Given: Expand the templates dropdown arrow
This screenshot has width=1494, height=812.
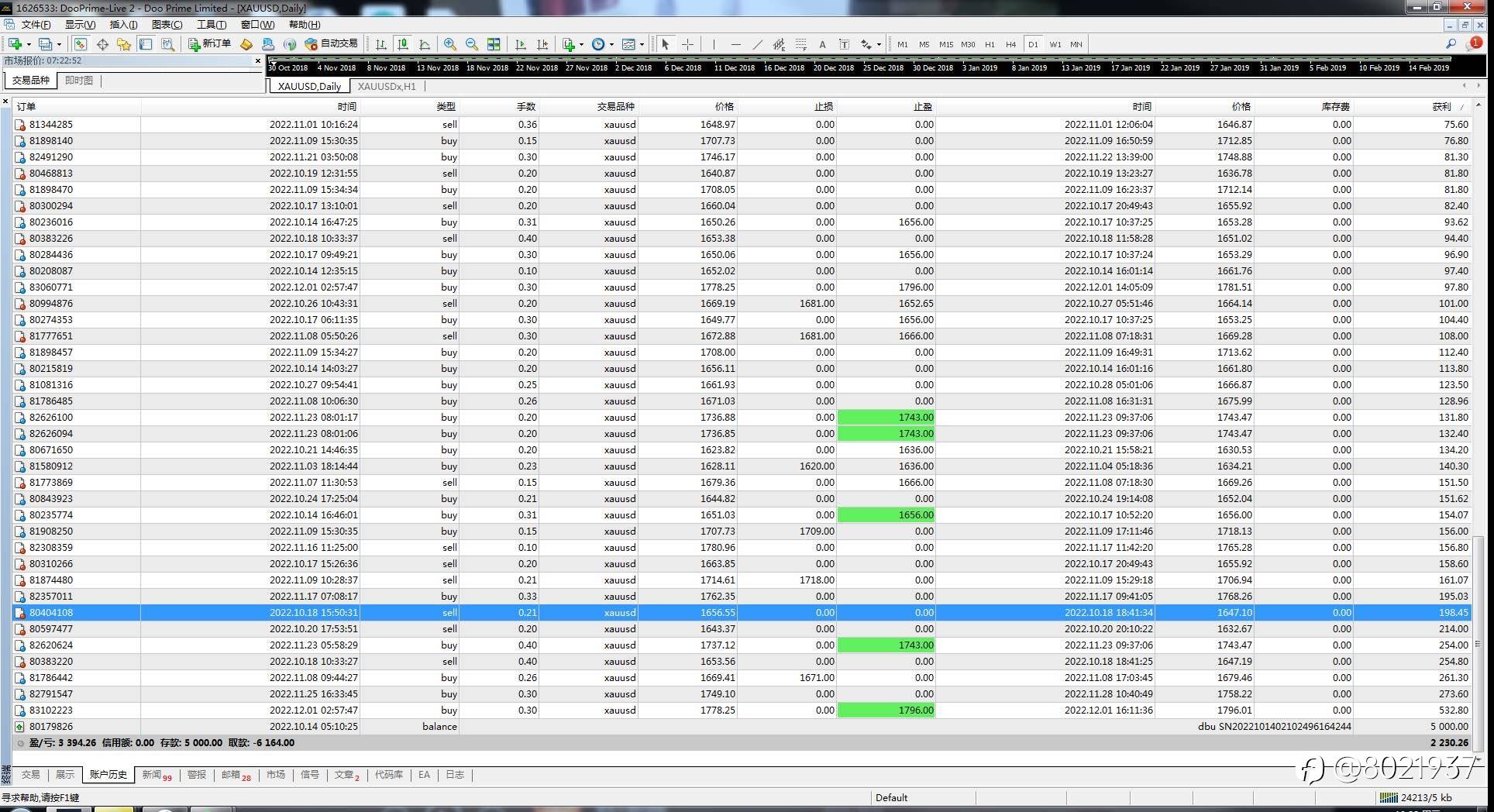Looking at the screenshot, I should [642, 44].
